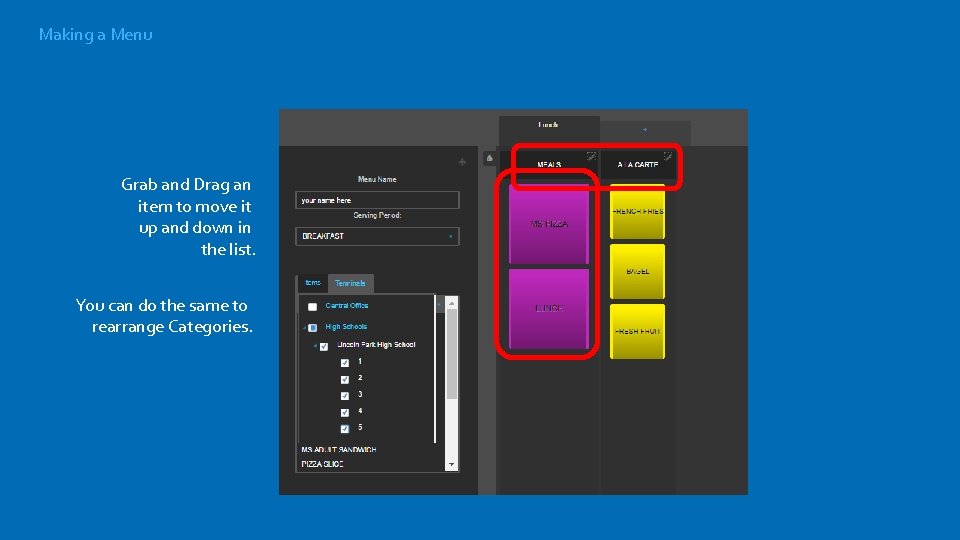
Task: Select PIZZA SLICE in list
Action: tap(323, 464)
